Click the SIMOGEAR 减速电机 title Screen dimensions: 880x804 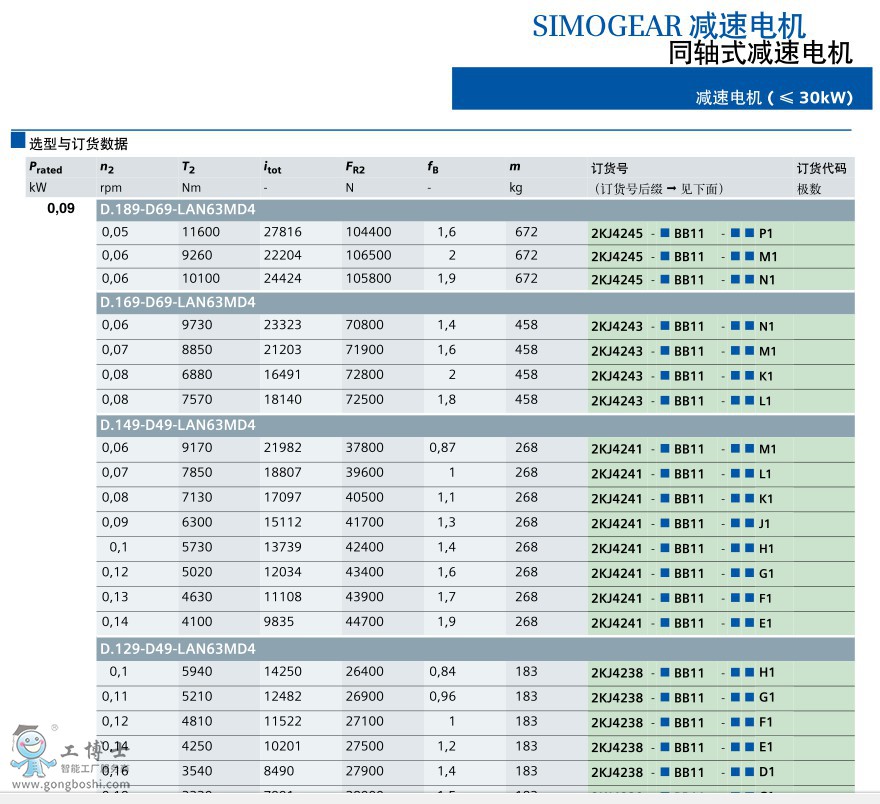tap(668, 25)
